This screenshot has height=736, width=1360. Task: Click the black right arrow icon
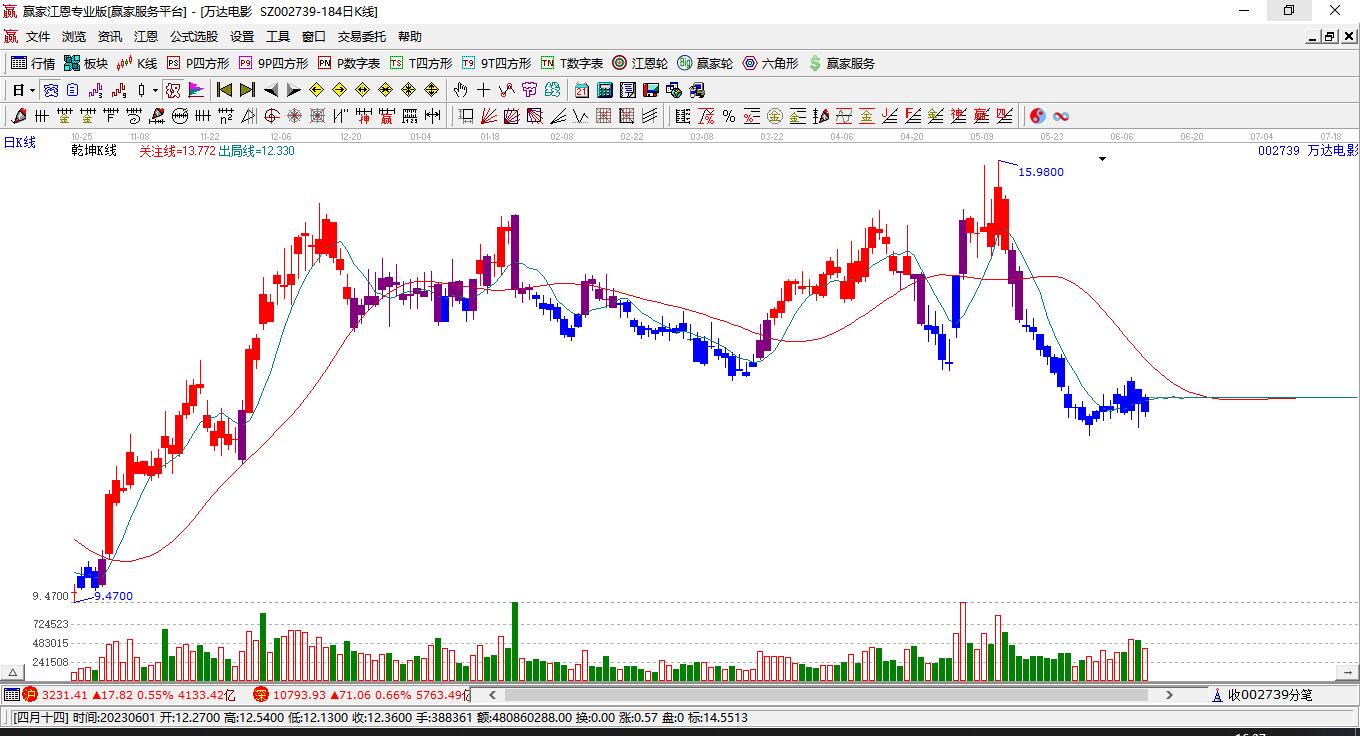[x=293, y=90]
